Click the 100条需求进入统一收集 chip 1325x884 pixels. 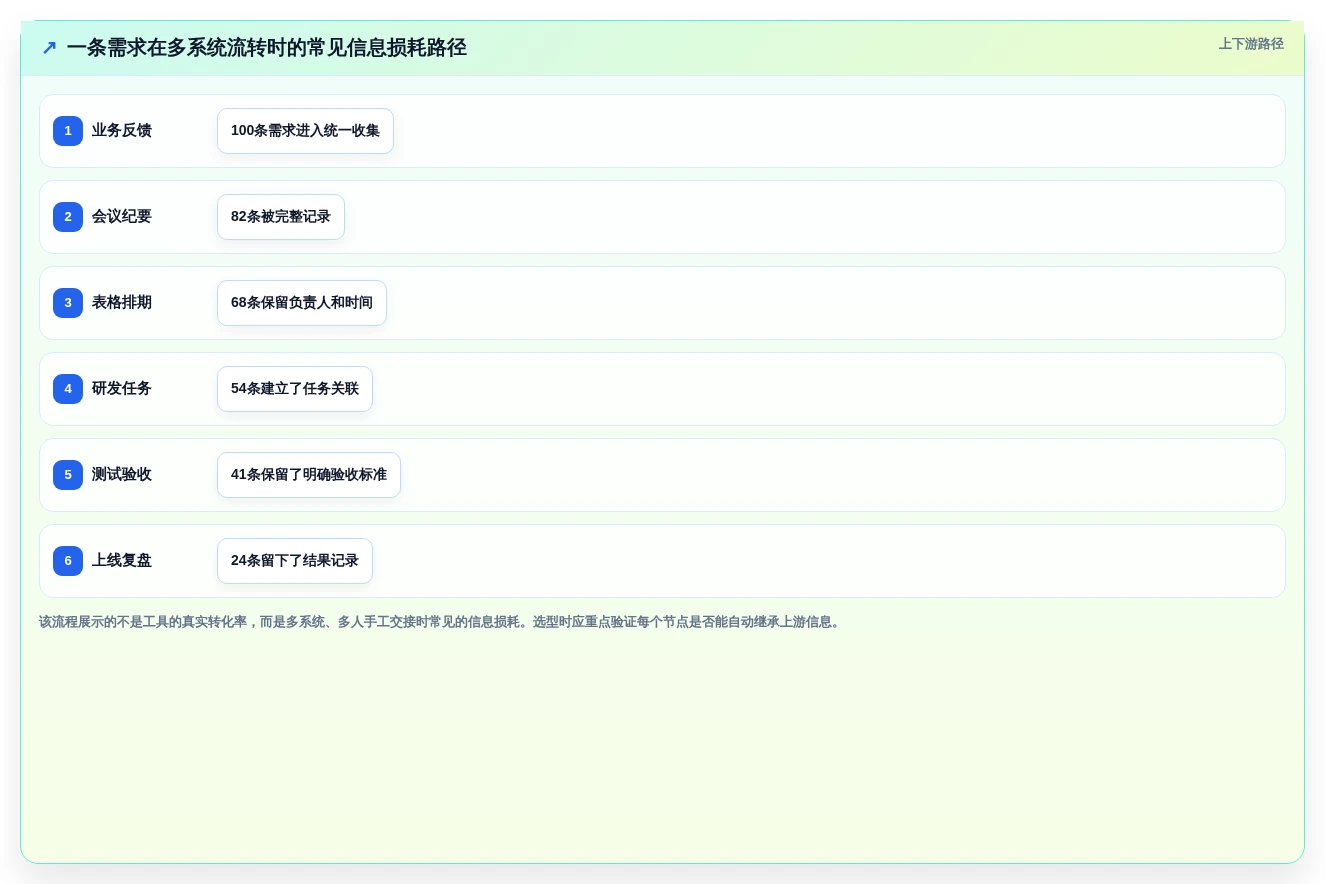(305, 131)
